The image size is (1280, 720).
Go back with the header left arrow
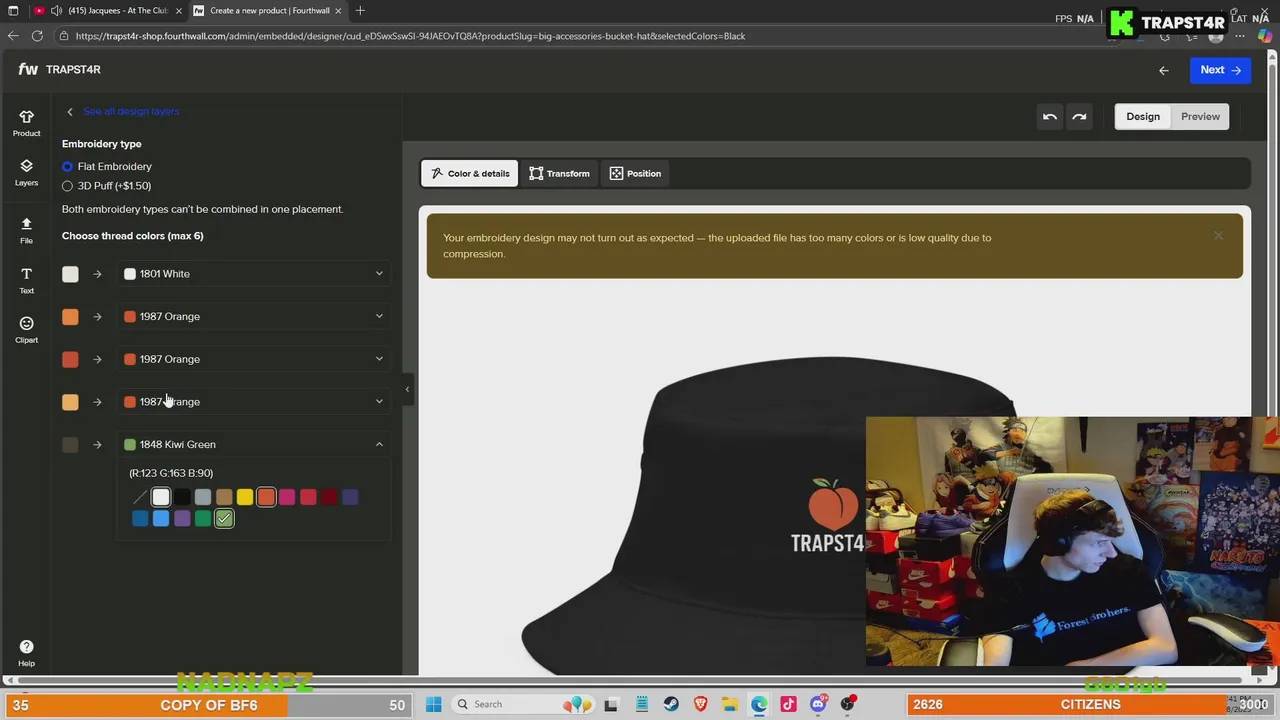click(1163, 70)
